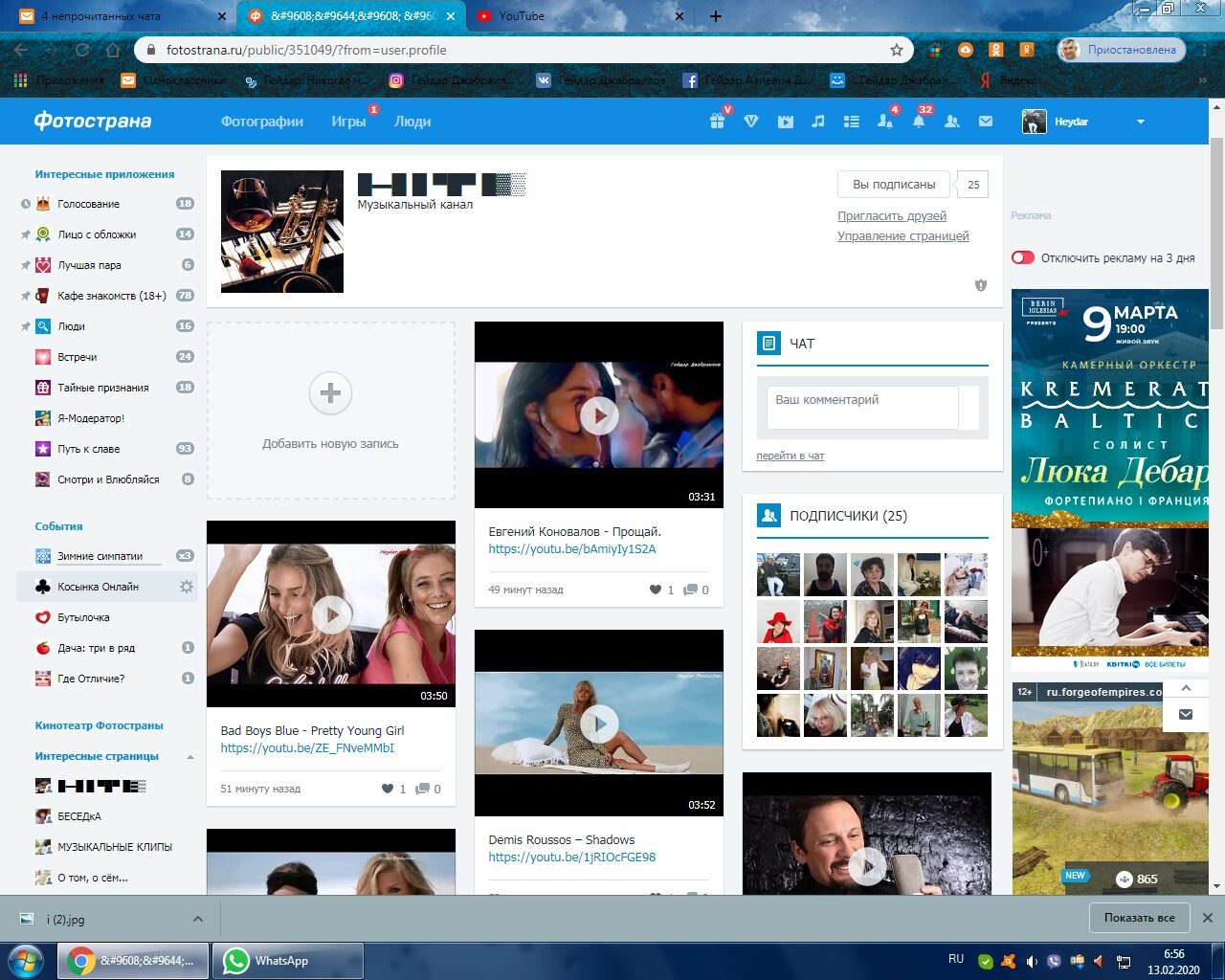The image size is (1225, 980).
Task: Open guest notifications with badge 4
Action: 885,122
